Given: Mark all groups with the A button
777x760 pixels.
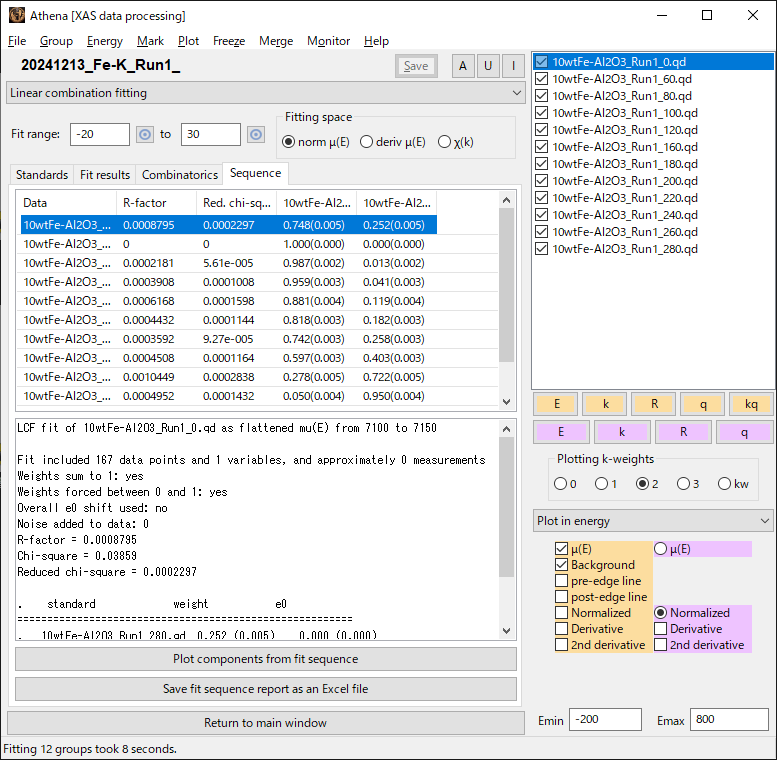Looking at the screenshot, I should tap(463, 66).
